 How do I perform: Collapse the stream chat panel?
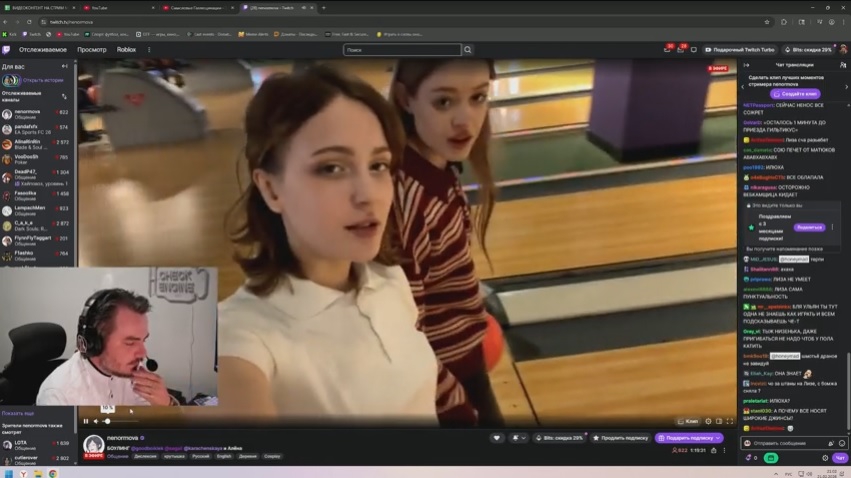pyautogui.click(x=746, y=65)
